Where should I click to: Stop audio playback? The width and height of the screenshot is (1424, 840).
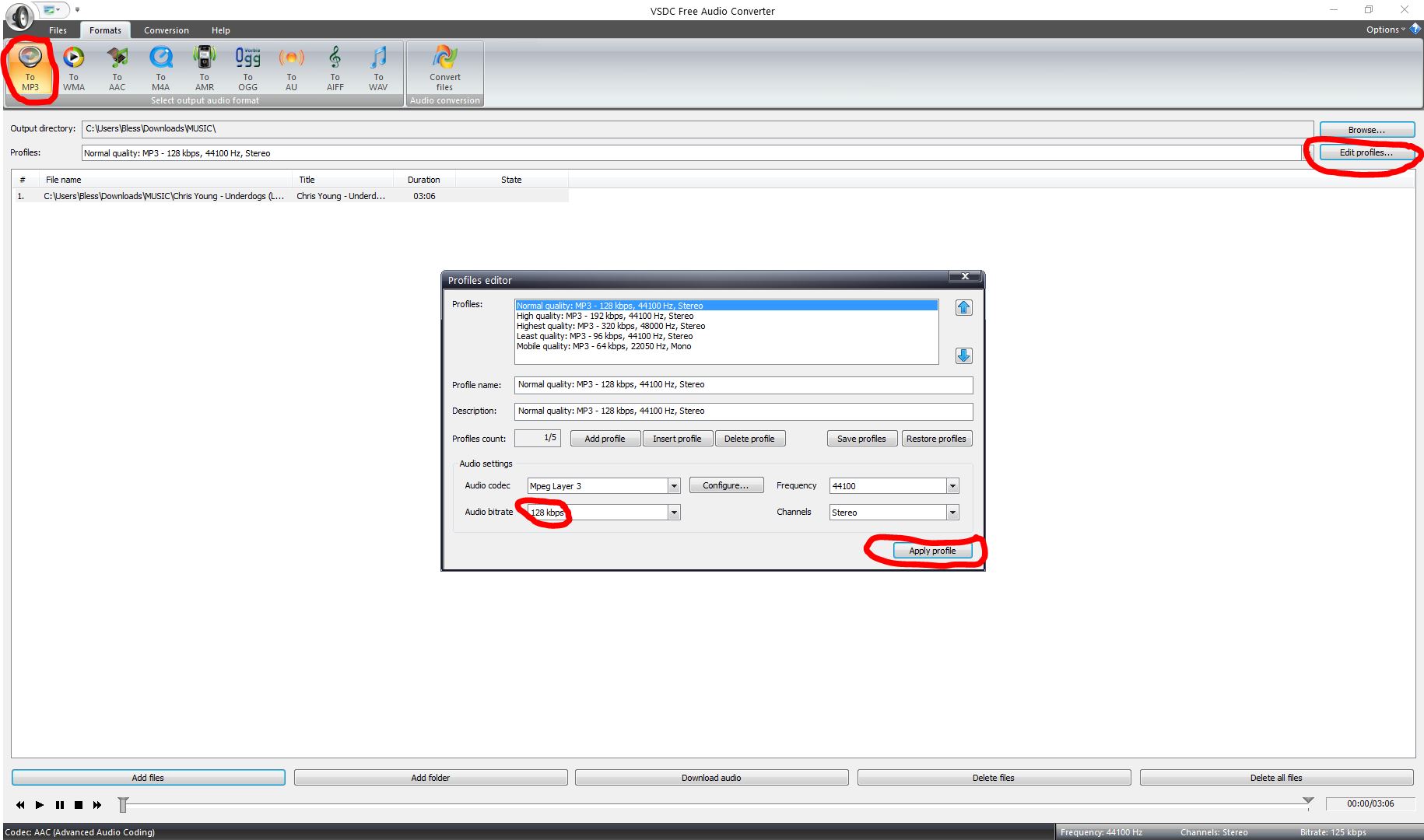click(79, 805)
